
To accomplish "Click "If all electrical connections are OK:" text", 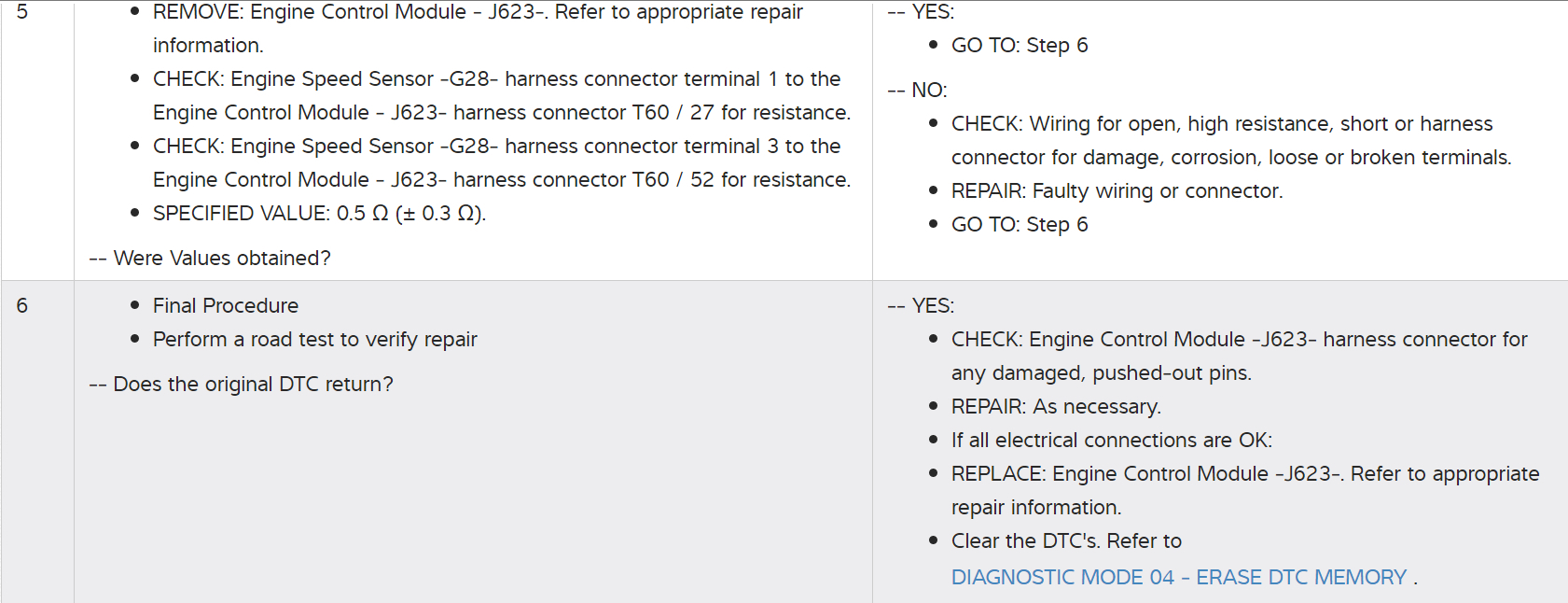I will click(x=1111, y=441).
